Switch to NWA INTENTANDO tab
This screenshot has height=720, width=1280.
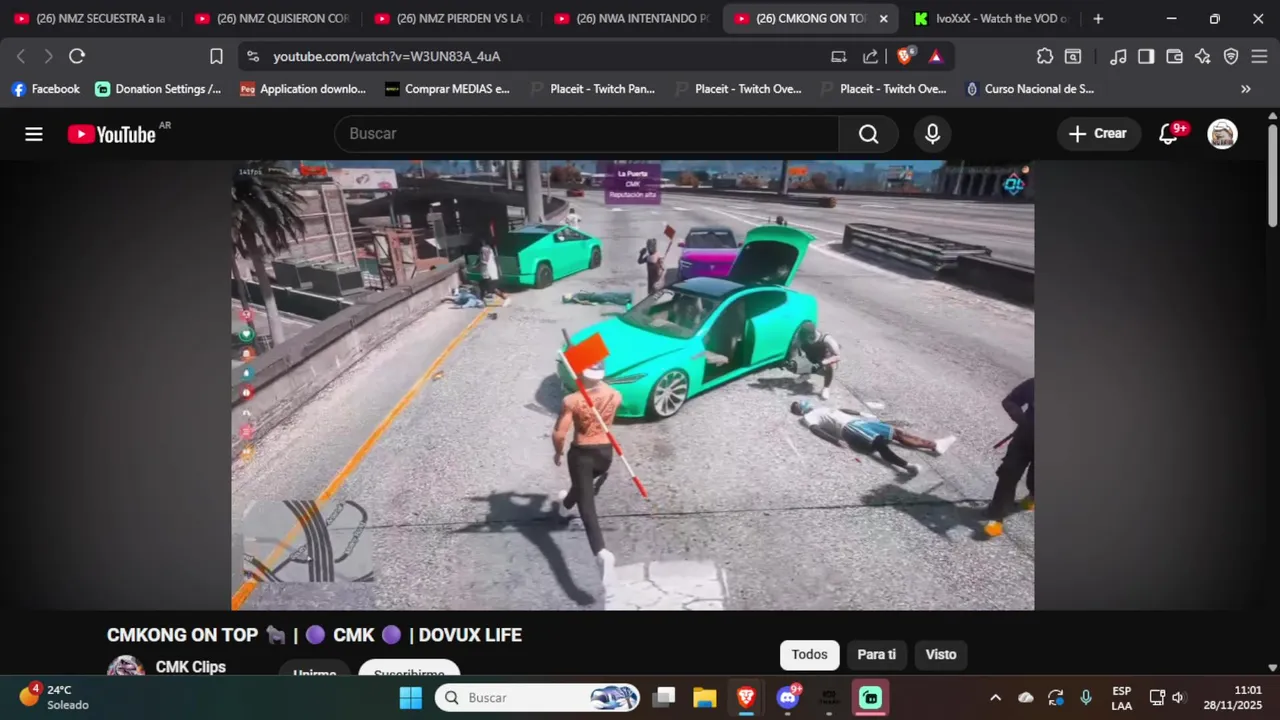(632, 18)
